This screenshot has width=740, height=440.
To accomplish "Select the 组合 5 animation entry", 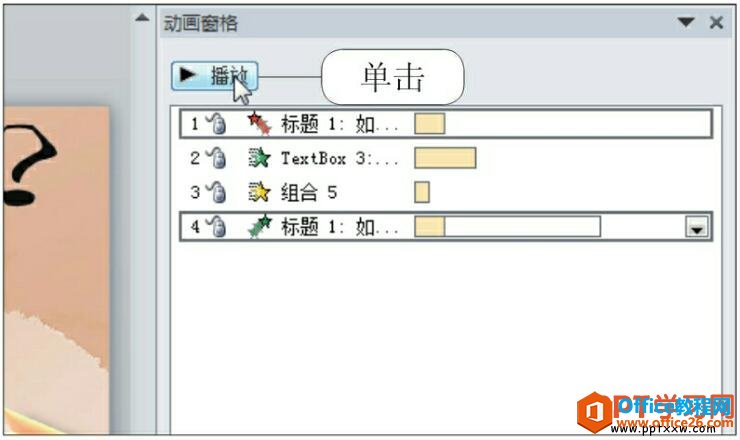I will (310, 192).
